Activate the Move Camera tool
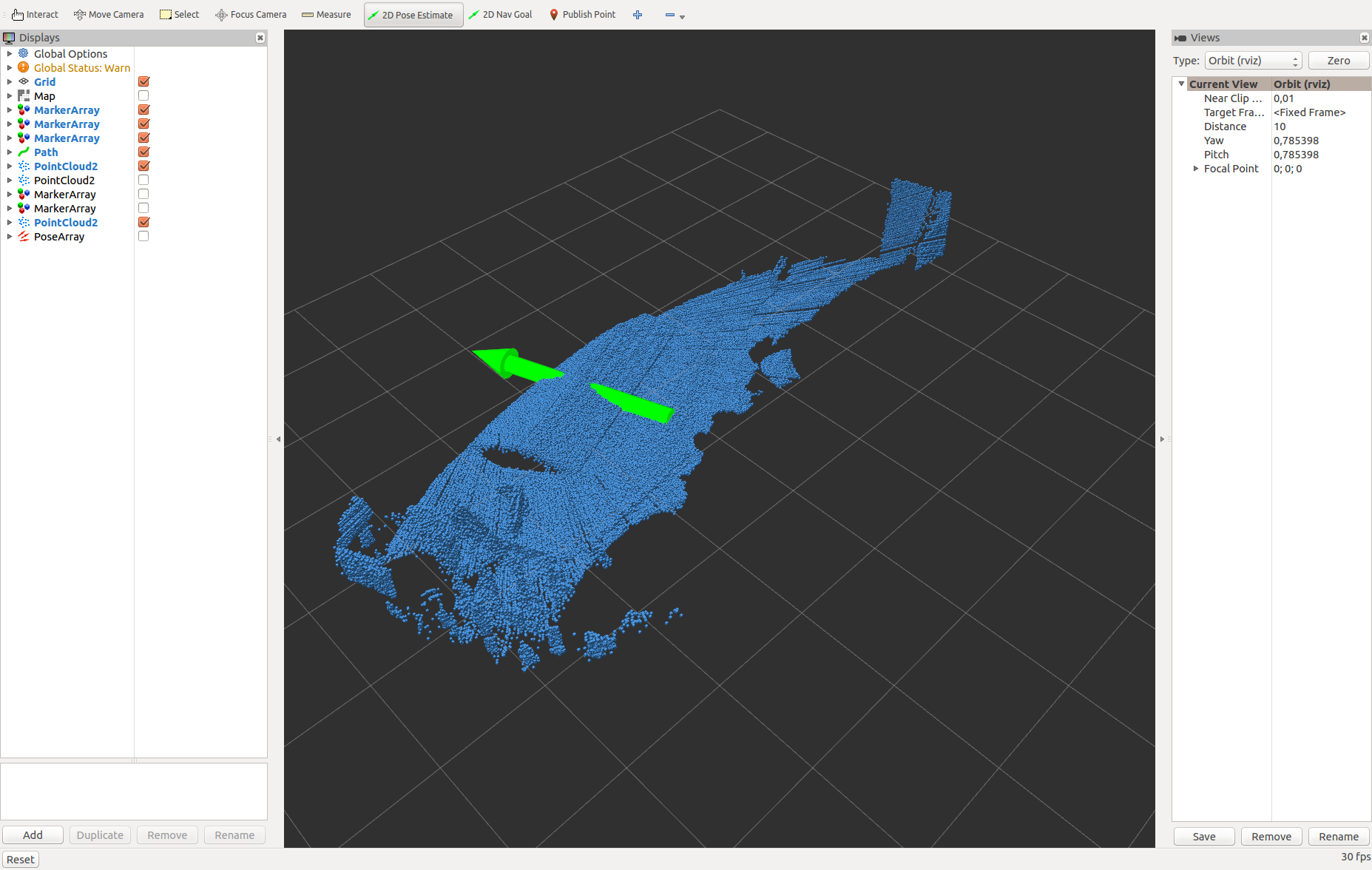The width and height of the screenshot is (1372, 870). (x=109, y=15)
